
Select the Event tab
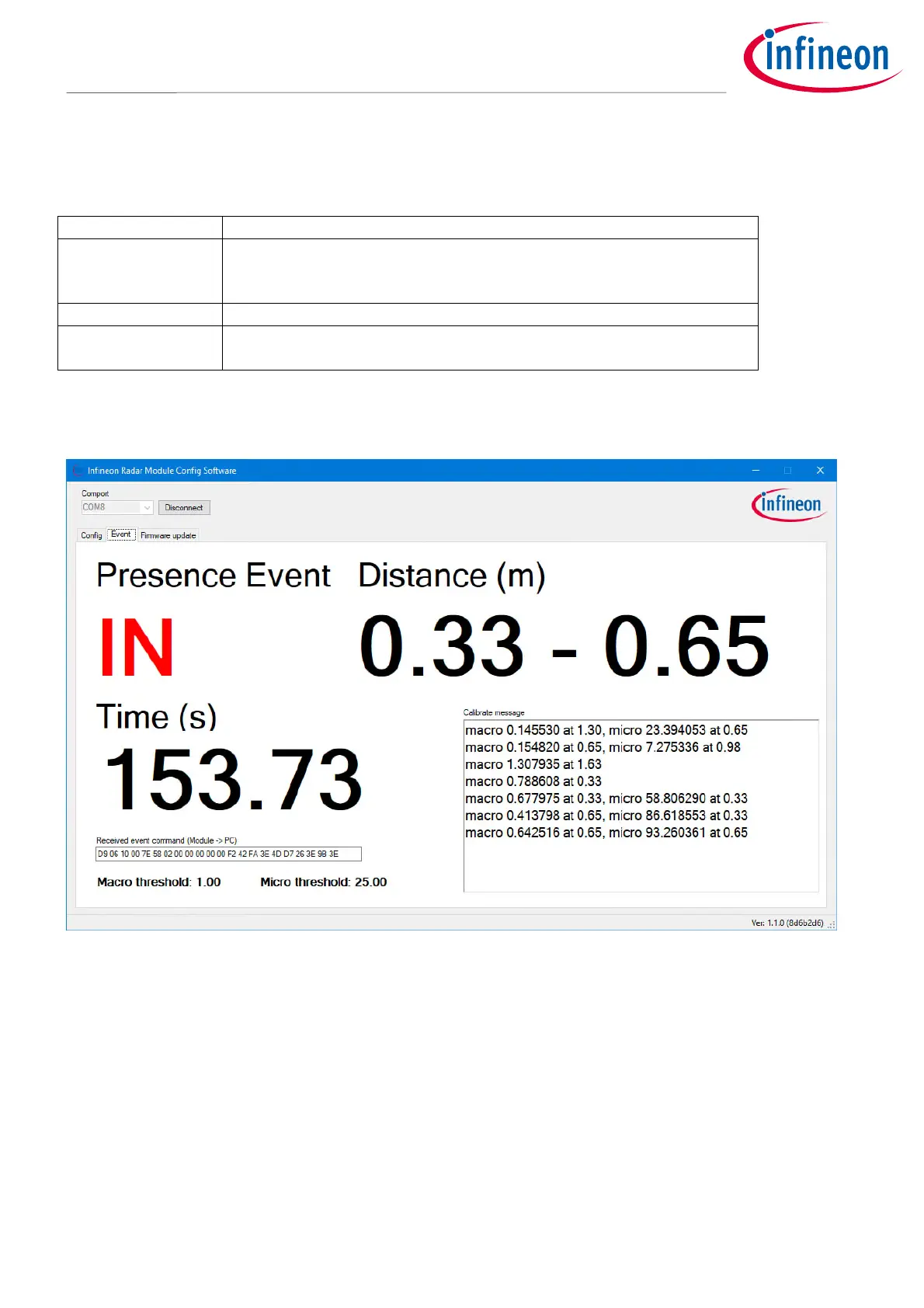pyautogui.click(x=121, y=534)
